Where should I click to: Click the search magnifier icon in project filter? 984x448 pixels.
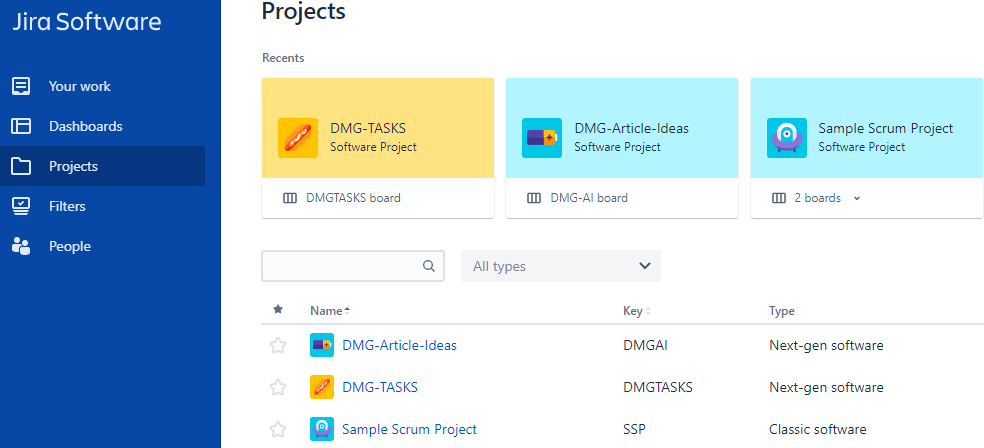click(429, 266)
